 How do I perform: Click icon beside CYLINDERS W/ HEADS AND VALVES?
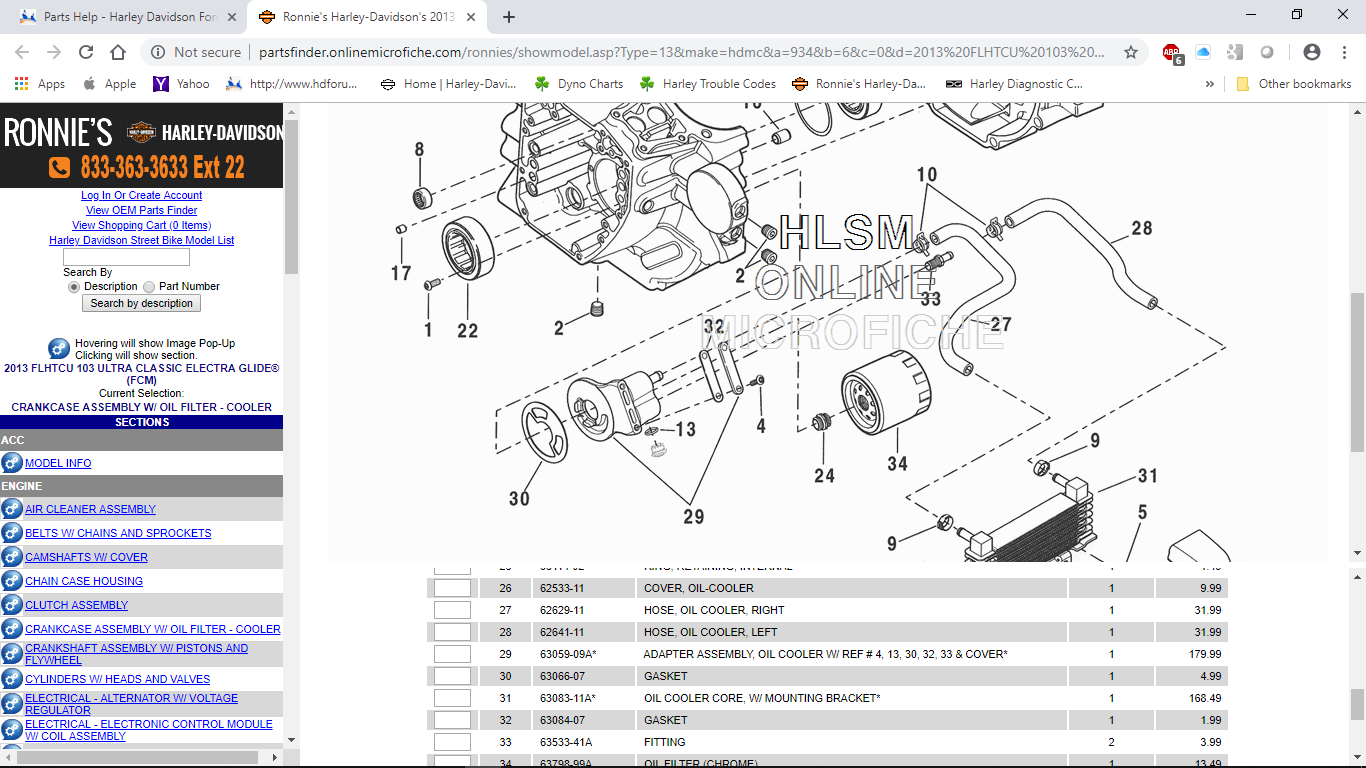coord(12,679)
